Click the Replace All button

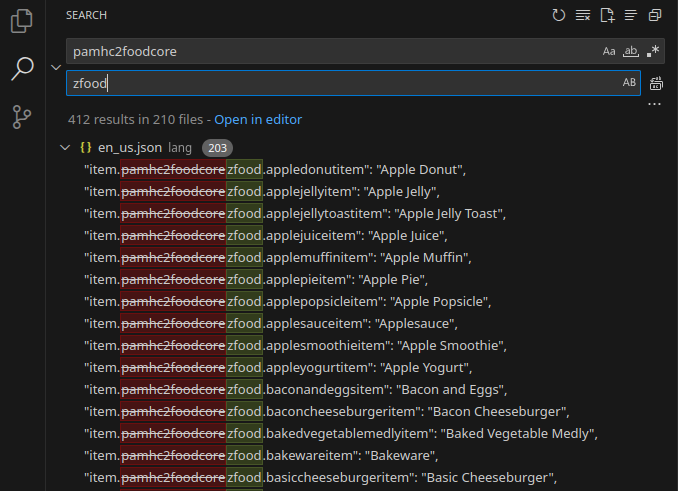[656, 83]
